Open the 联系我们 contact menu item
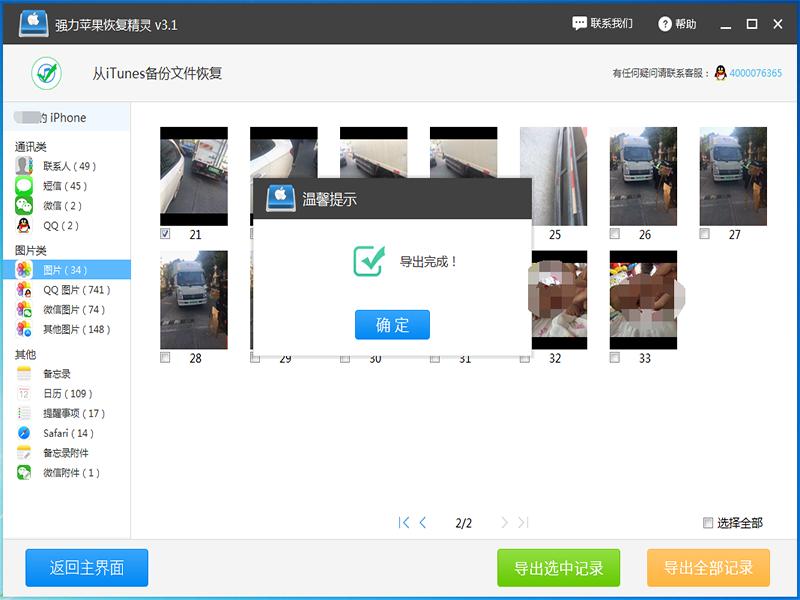800x600 pixels. tap(604, 23)
